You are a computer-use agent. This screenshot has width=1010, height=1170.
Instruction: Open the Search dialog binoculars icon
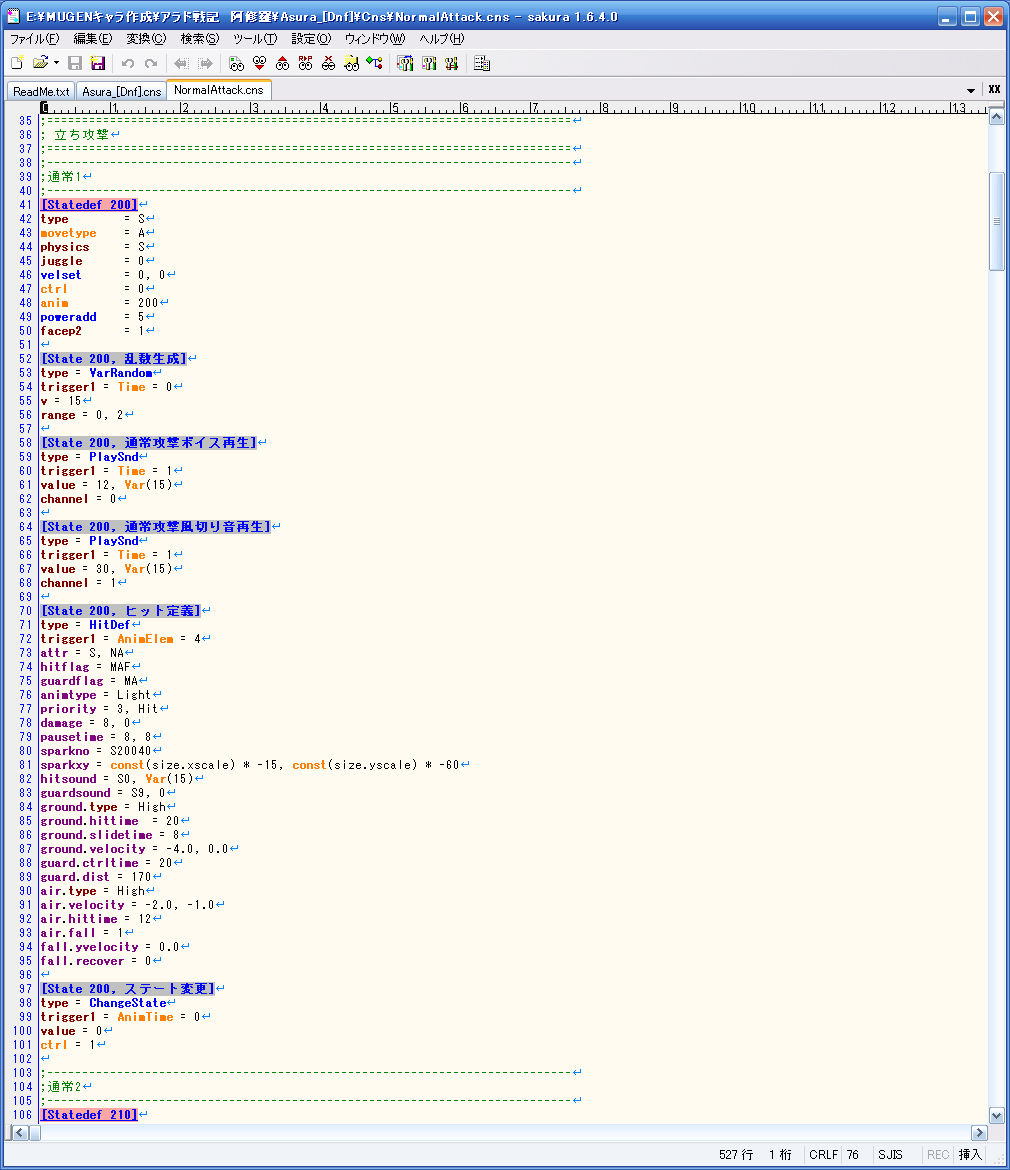236,63
